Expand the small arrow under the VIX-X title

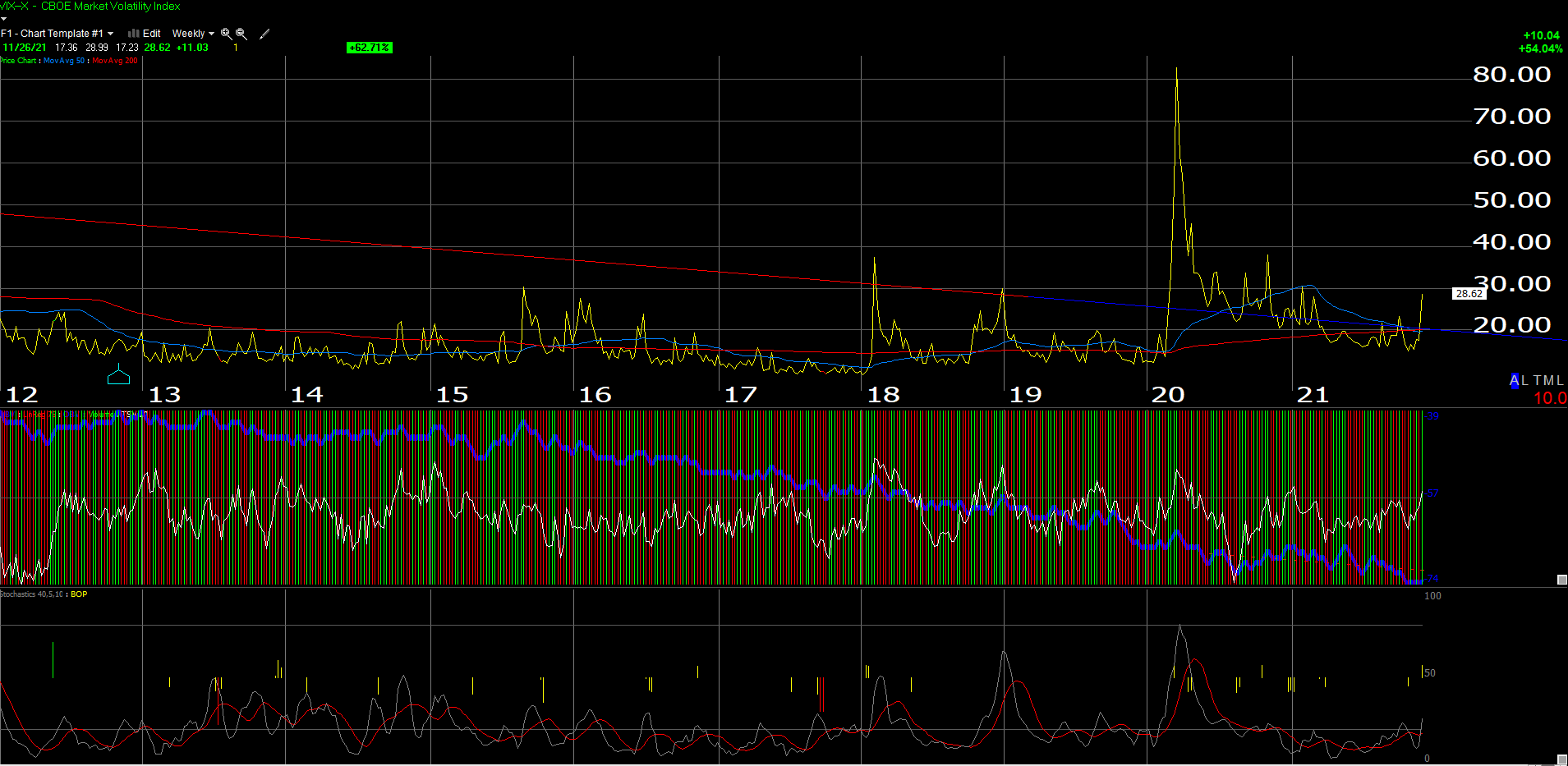click(x=3, y=18)
